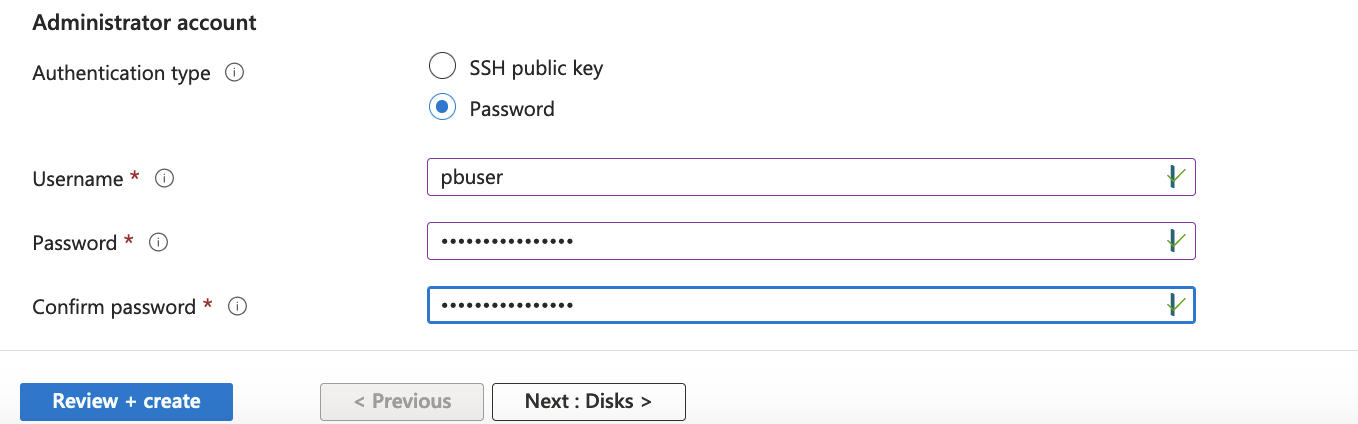Image resolution: width=1358 pixels, height=424 pixels.
Task: Click green validation checkmark in Username field
Action: coord(1175,177)
